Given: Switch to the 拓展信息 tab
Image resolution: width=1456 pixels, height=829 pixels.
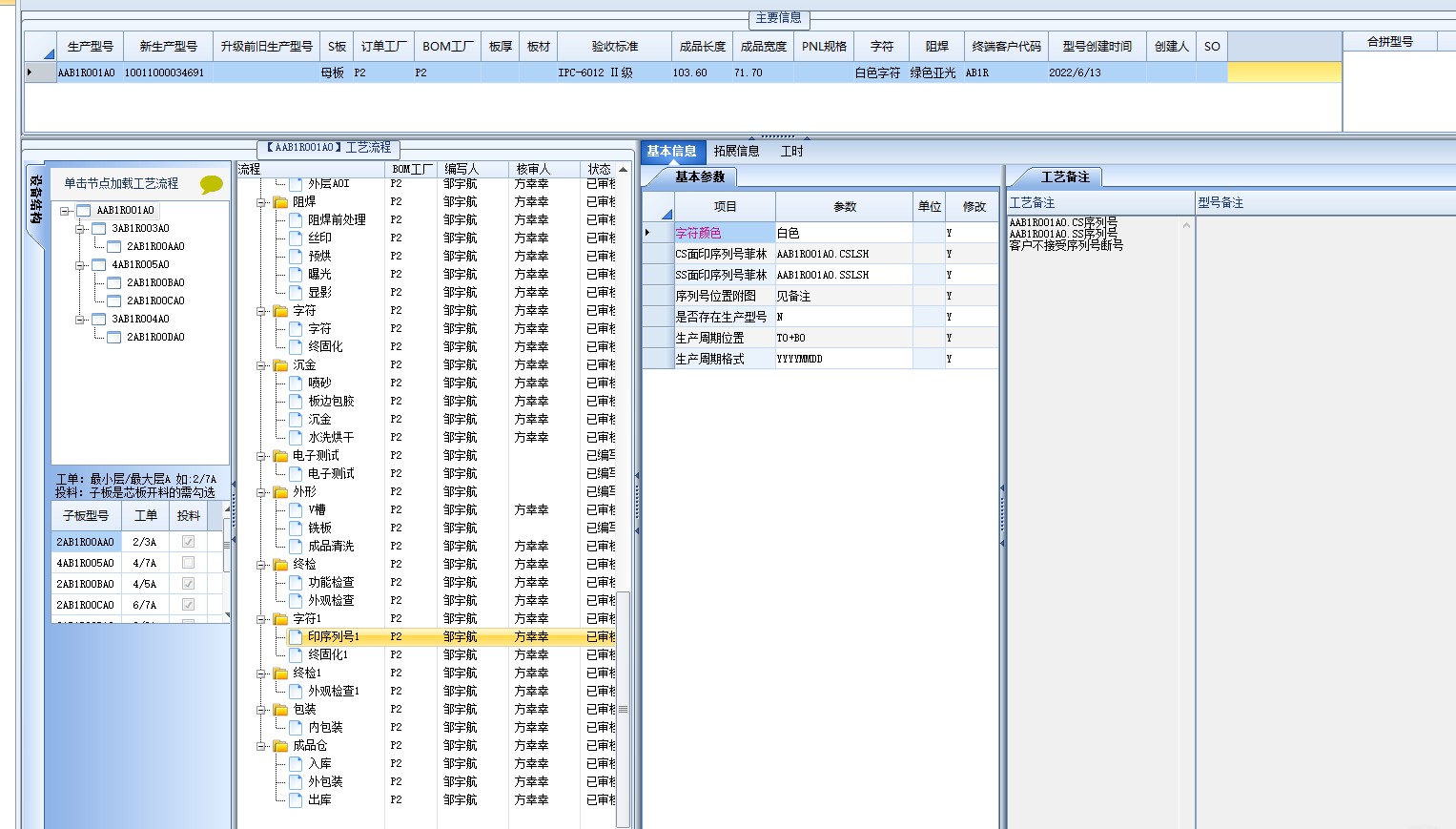Looking at the screenshot, I should [x=737, y=151].
